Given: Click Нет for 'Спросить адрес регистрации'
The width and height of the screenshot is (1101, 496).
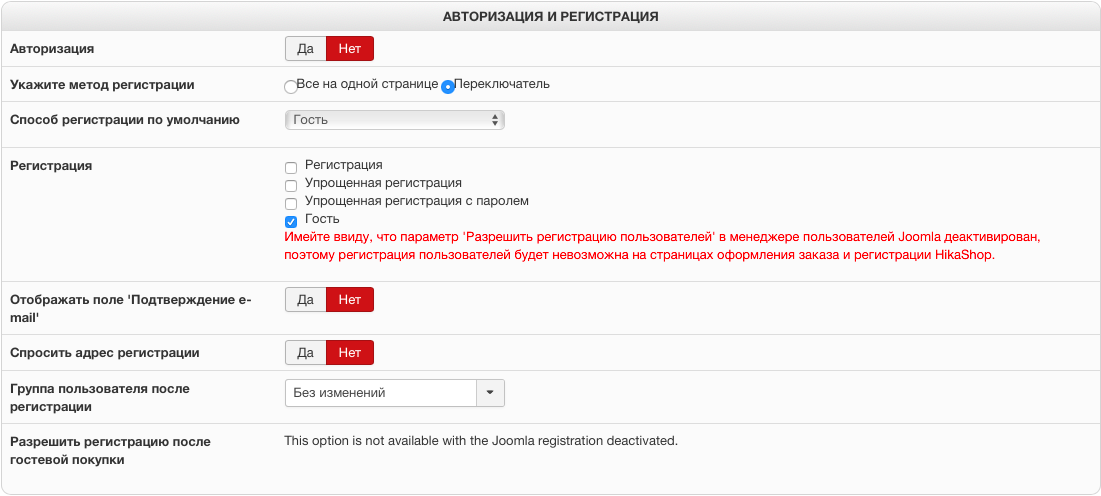Looking at the screenshot, I should coord(350,353).
